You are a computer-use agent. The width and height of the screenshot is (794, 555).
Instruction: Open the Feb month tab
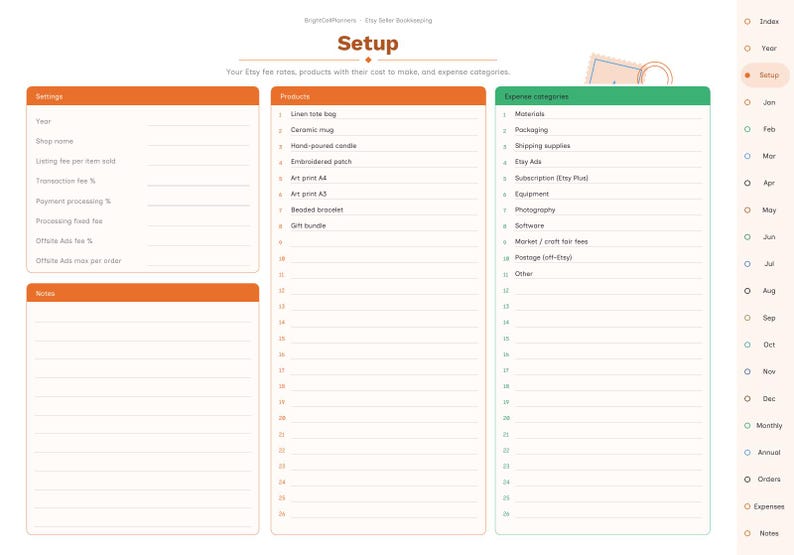tap(765, 129)
